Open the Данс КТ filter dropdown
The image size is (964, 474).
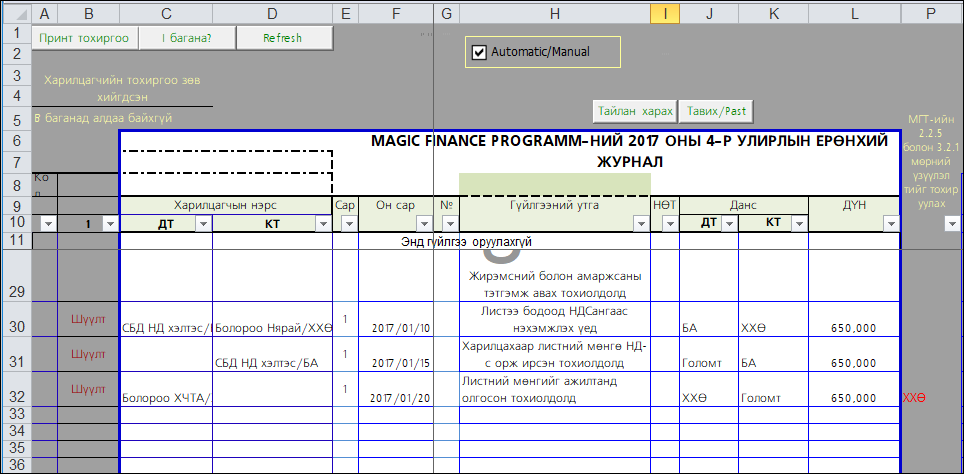[797, 224]
